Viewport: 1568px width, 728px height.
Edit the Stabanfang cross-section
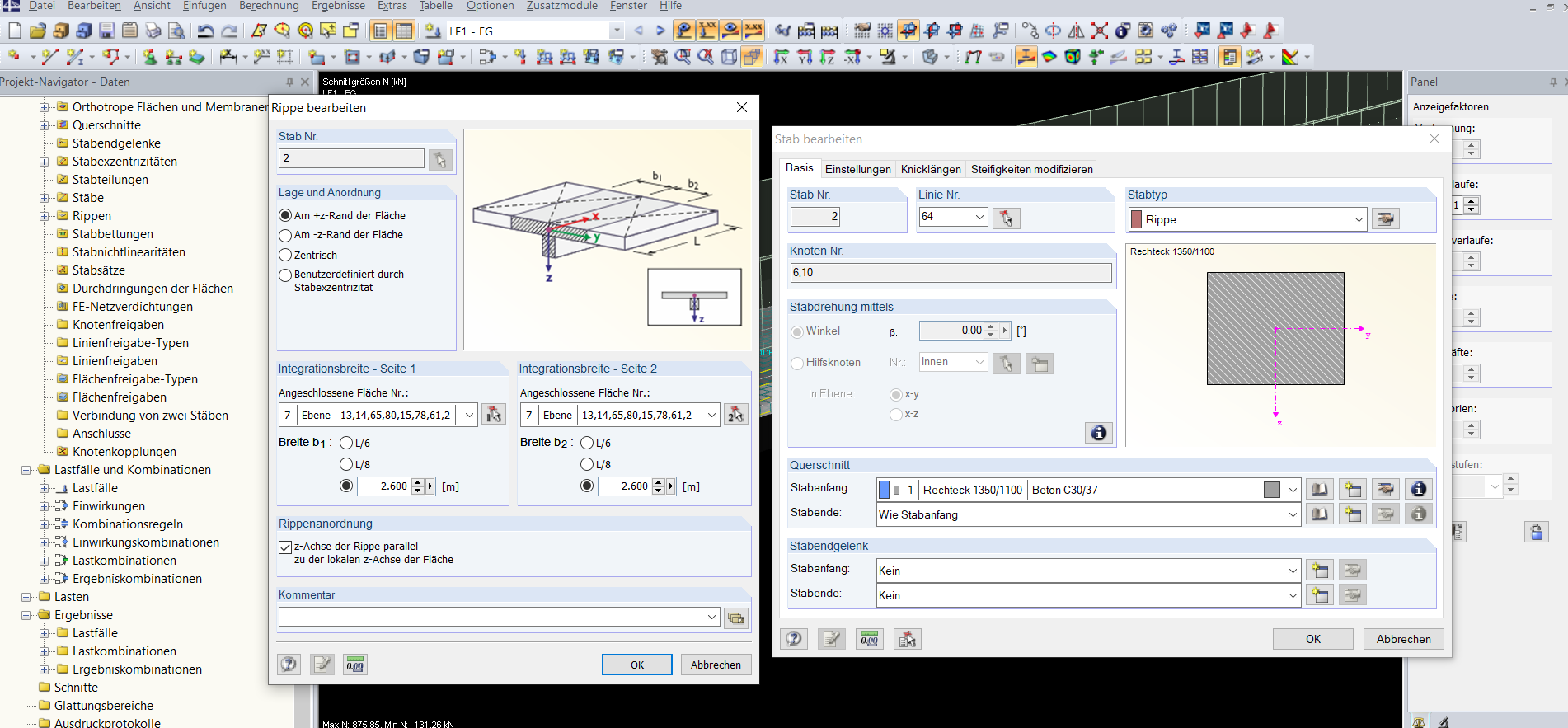1386,490
